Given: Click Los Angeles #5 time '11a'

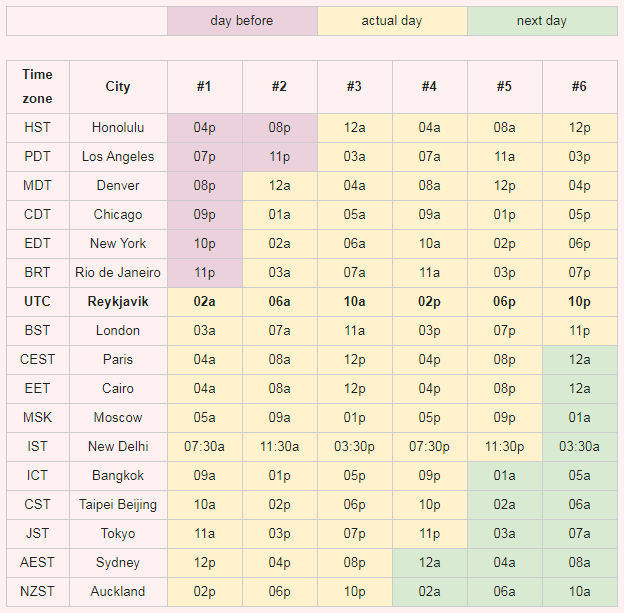Looking at the screenshot, I should click(505, 157).
